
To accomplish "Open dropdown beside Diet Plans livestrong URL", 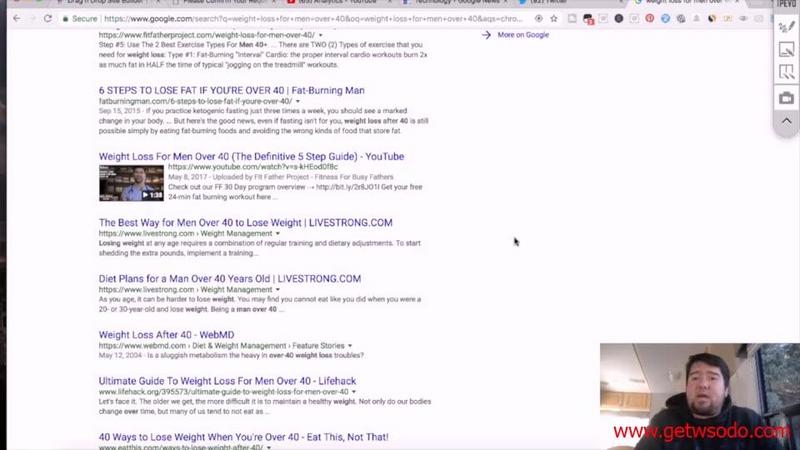I will 278,290.
